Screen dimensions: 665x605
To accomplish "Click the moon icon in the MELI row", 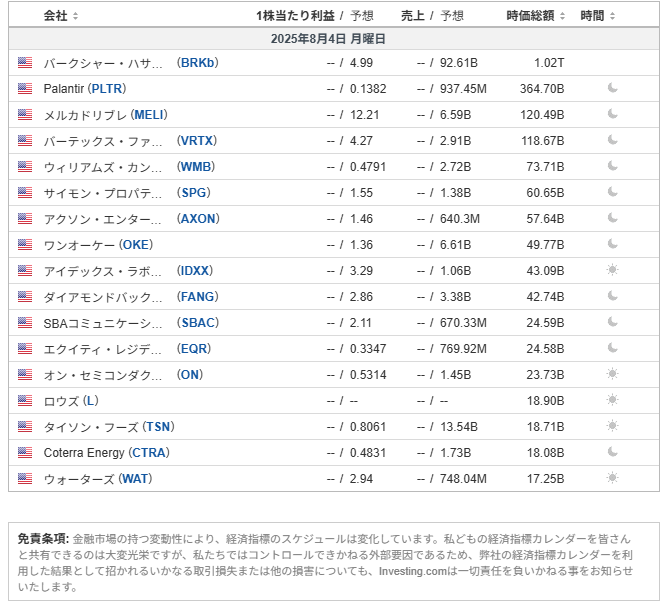I will [x=612, y=114].
